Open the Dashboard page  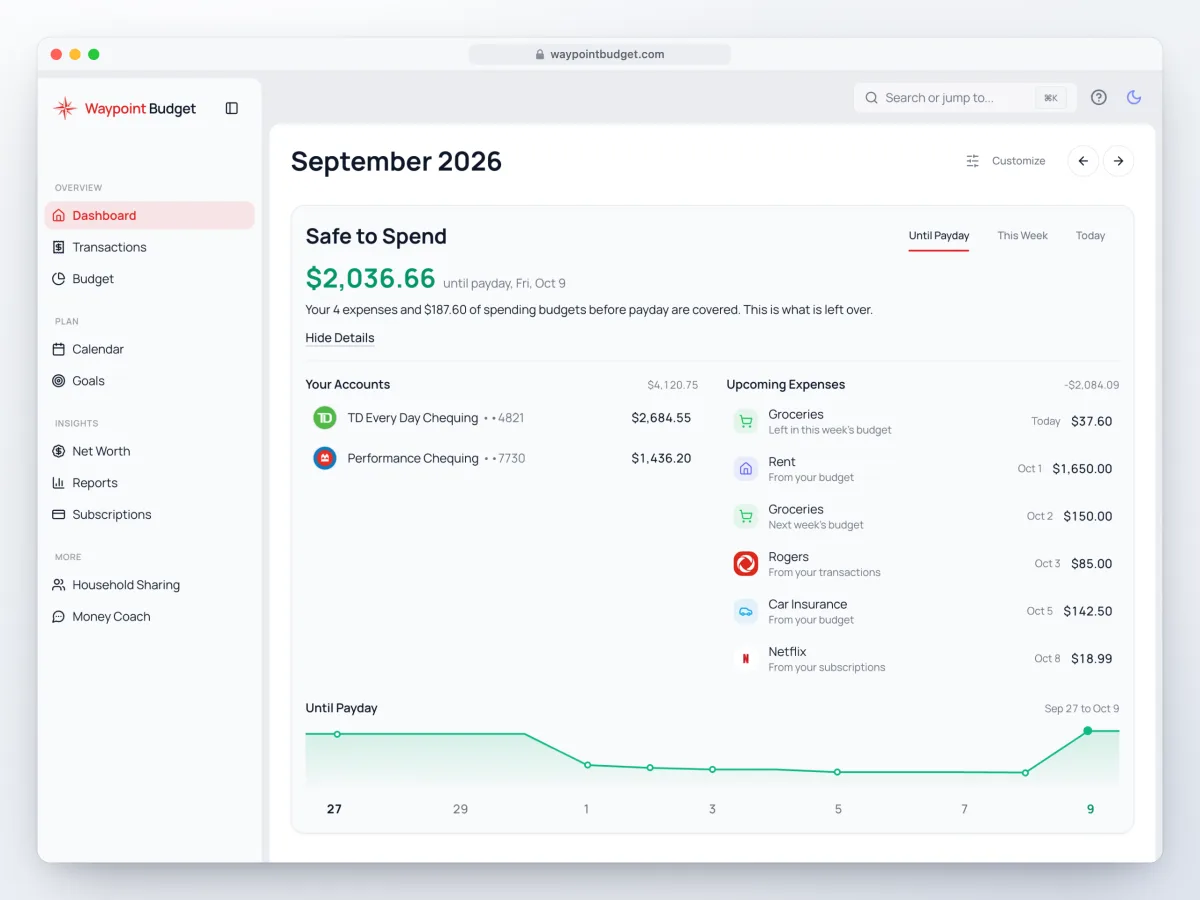[150, 215]
